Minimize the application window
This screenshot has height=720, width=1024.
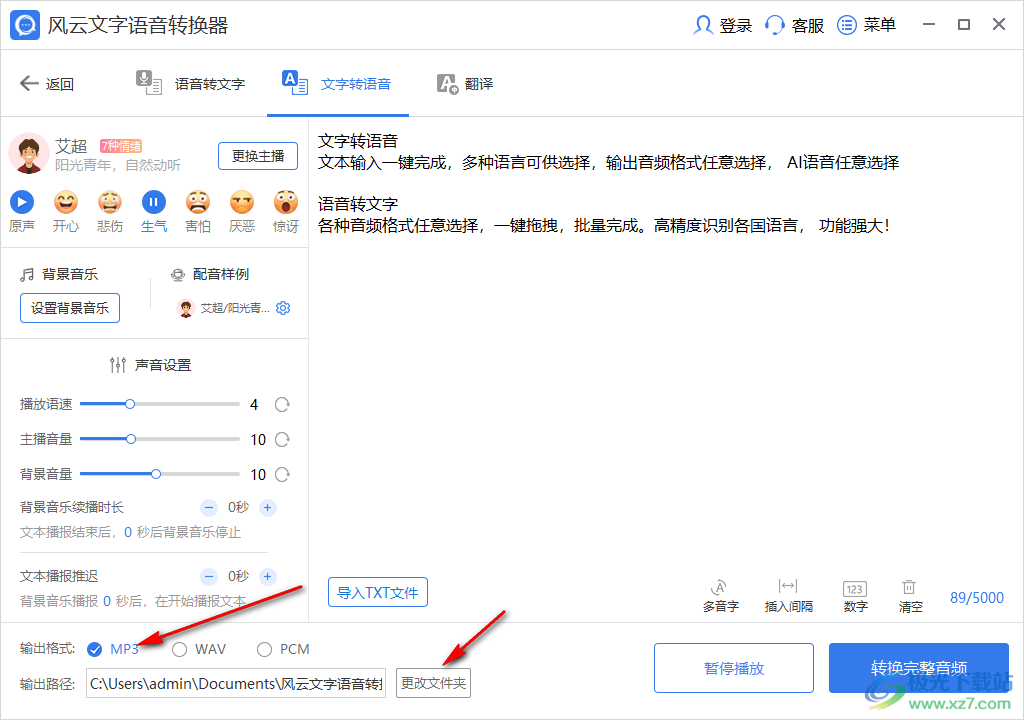929,25
